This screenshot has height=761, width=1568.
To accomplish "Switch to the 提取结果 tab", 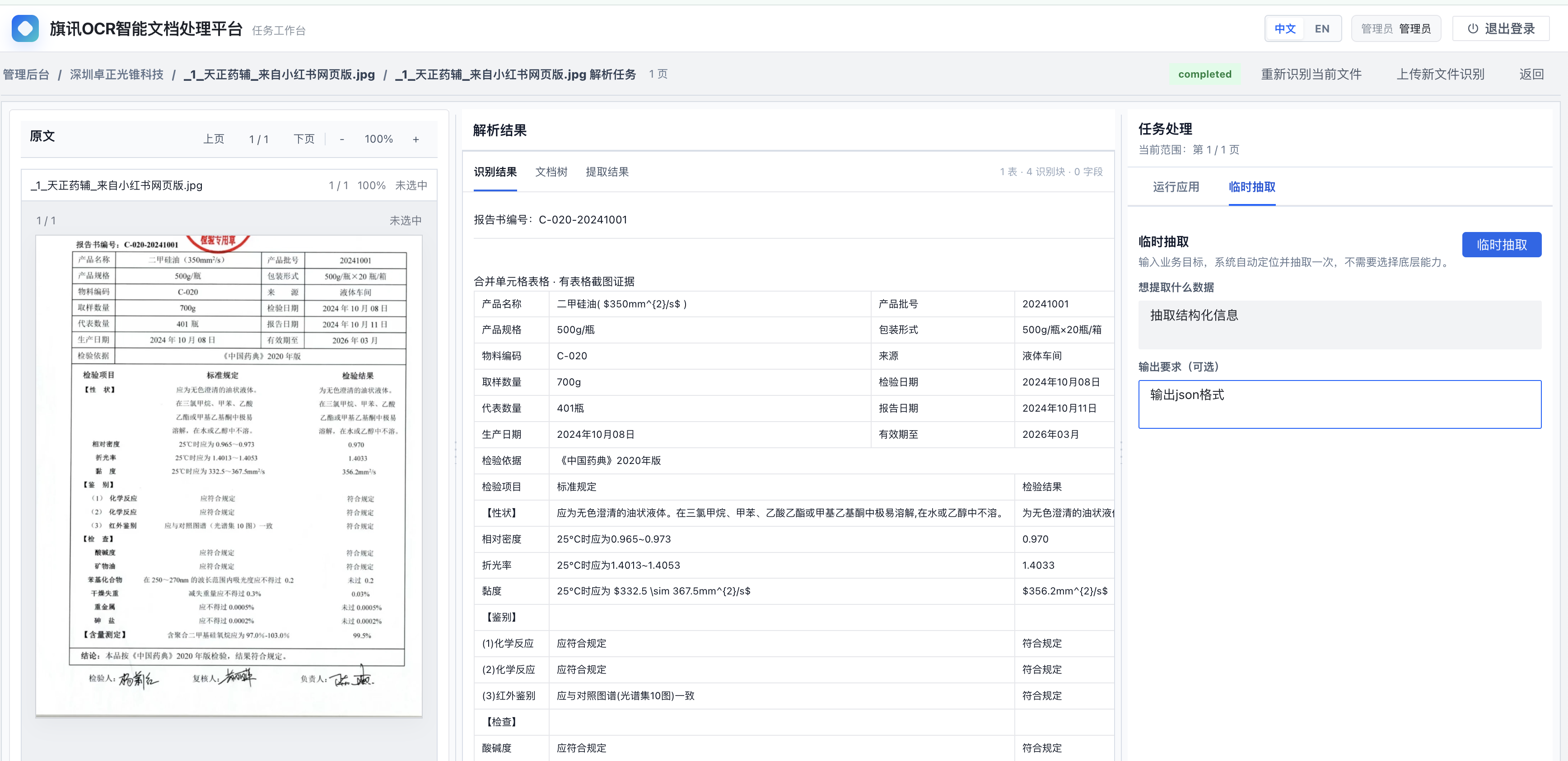I will 607,172.
